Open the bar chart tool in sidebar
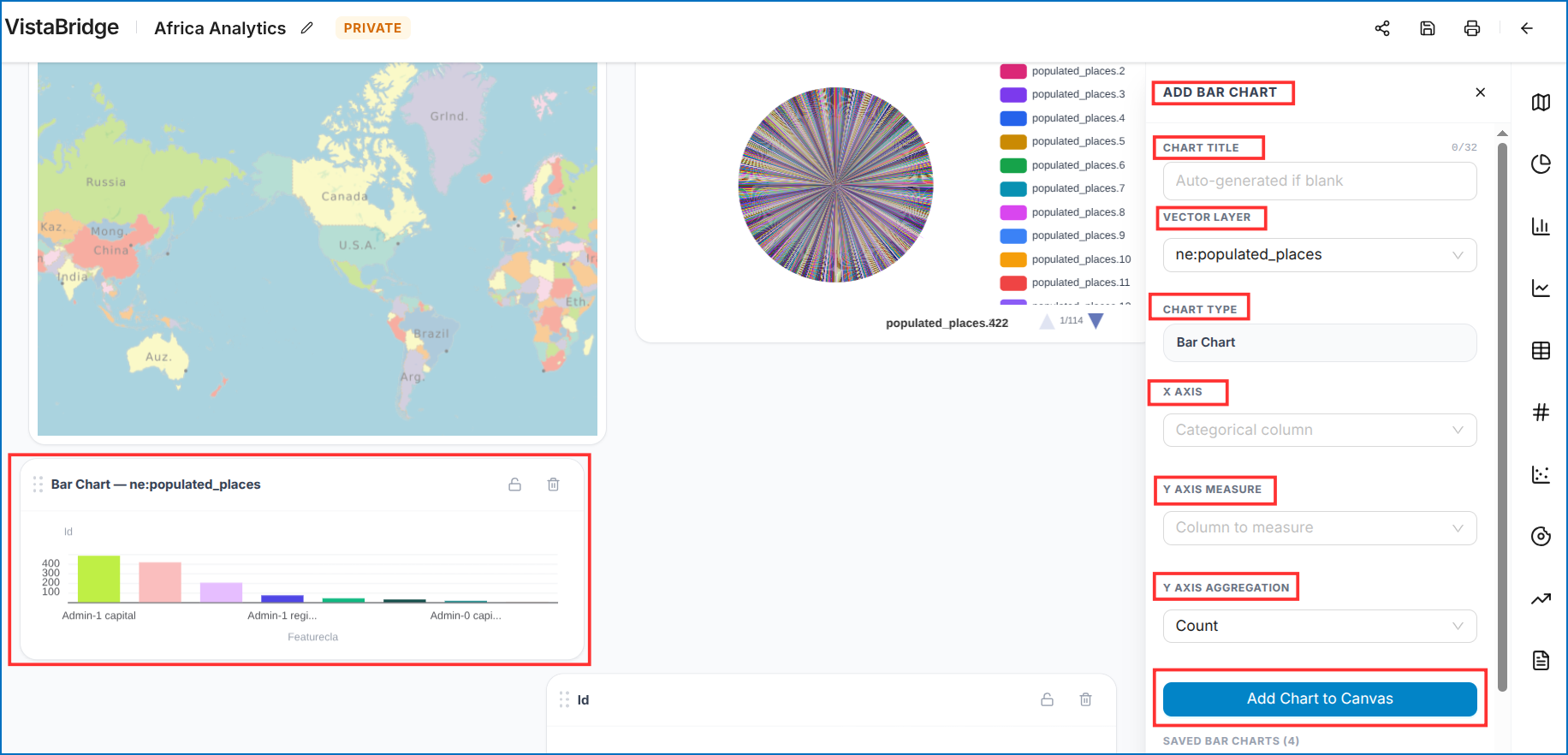 (x=1541, y=227)
